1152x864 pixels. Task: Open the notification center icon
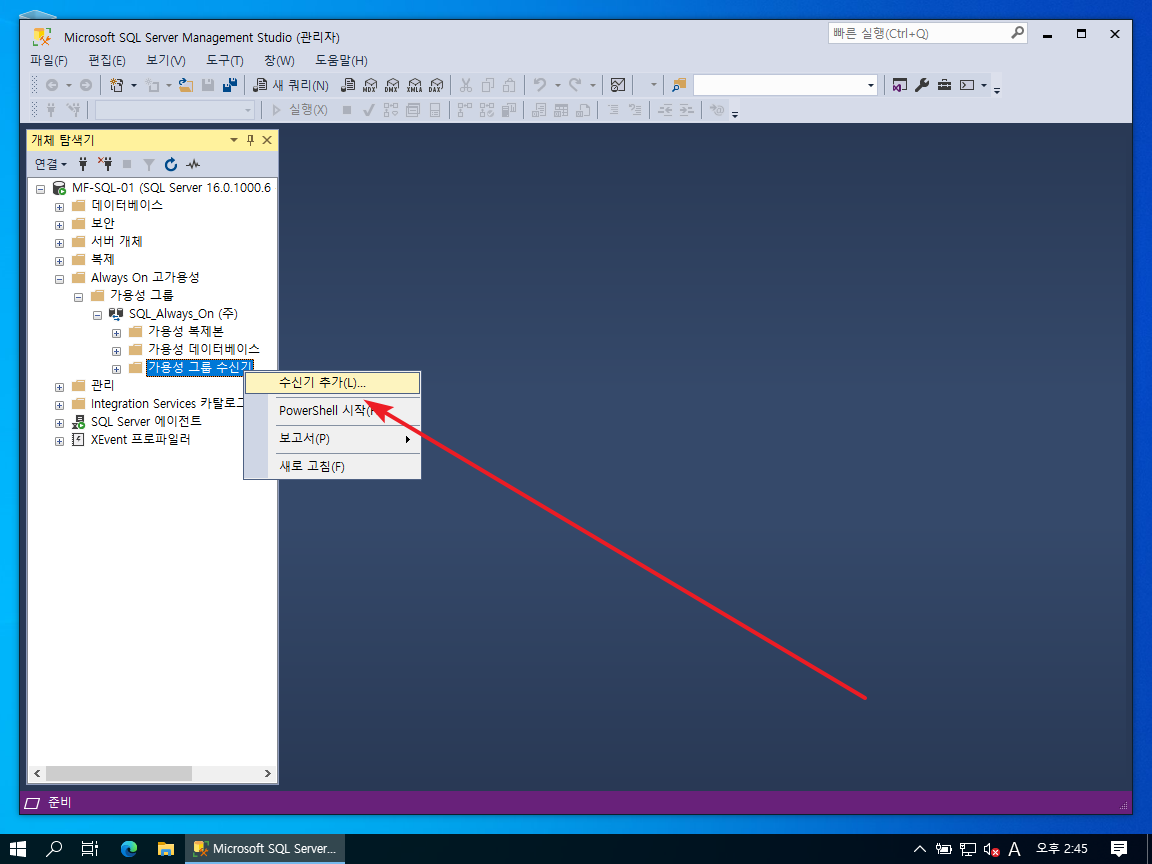coord(1119,849)
